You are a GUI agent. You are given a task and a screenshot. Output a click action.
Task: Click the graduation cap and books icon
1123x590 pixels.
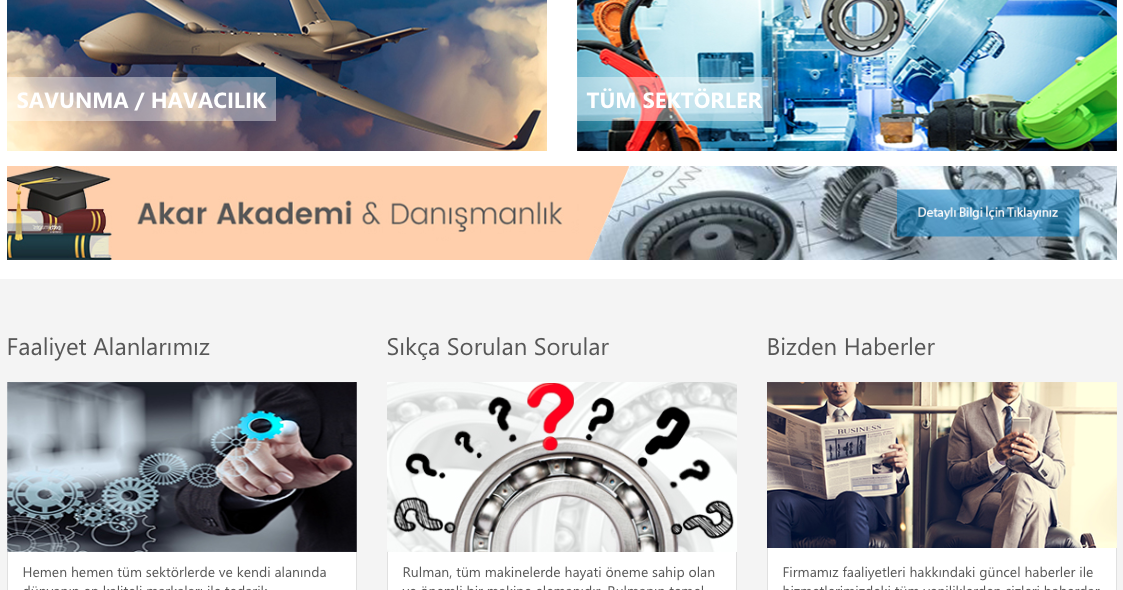(59, 213)
